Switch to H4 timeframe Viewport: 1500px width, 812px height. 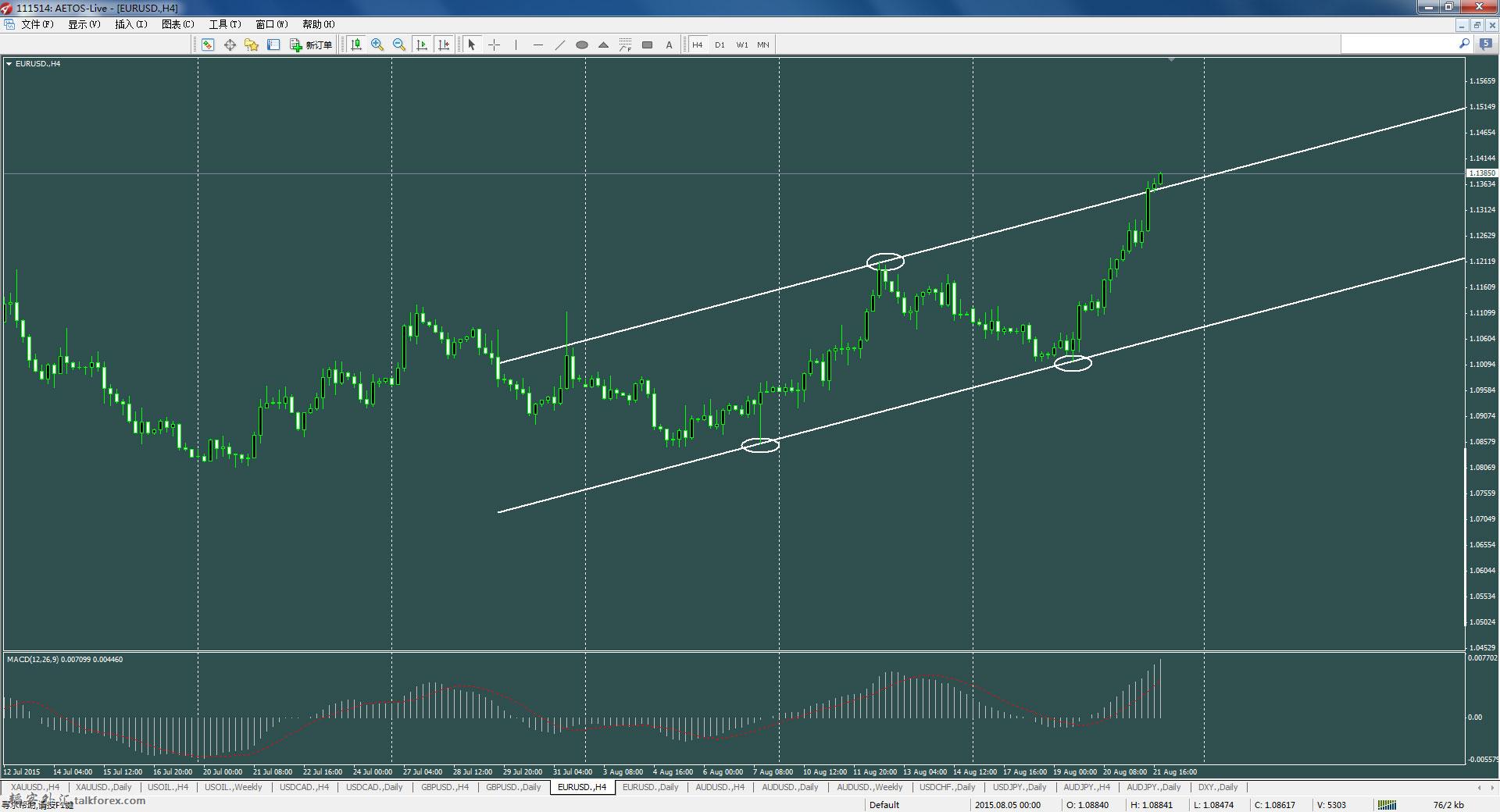point(698,45)
